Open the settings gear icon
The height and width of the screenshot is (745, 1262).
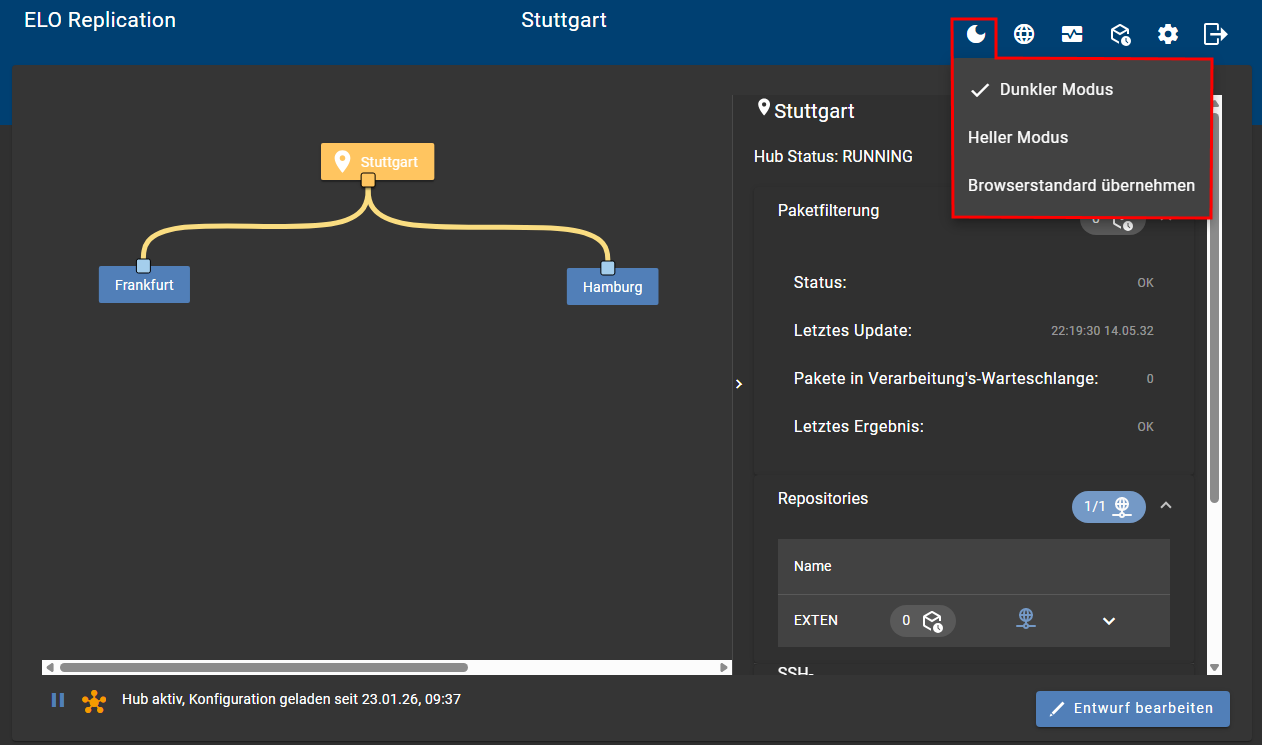tap(1168, 35)
